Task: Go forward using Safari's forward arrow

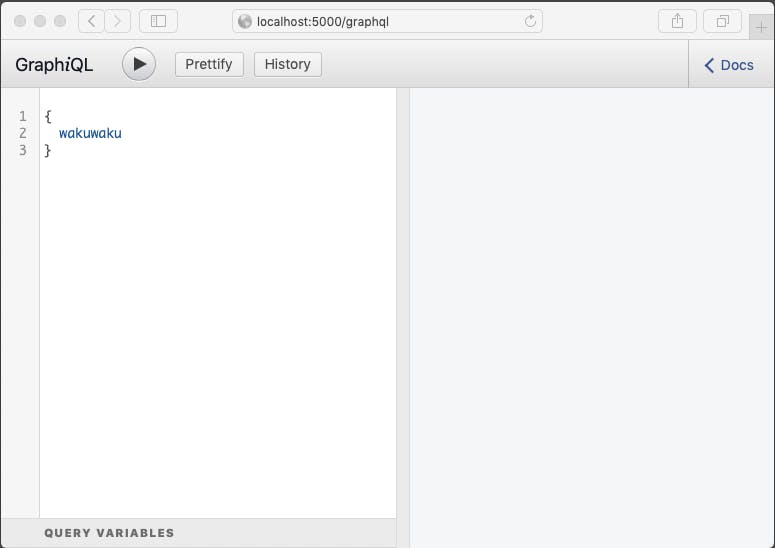Action: pos(118,21)
